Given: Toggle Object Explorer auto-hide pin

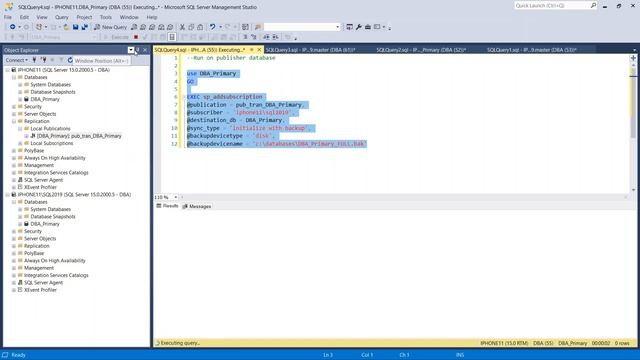Looking at the screenshot, I should 138,50.
